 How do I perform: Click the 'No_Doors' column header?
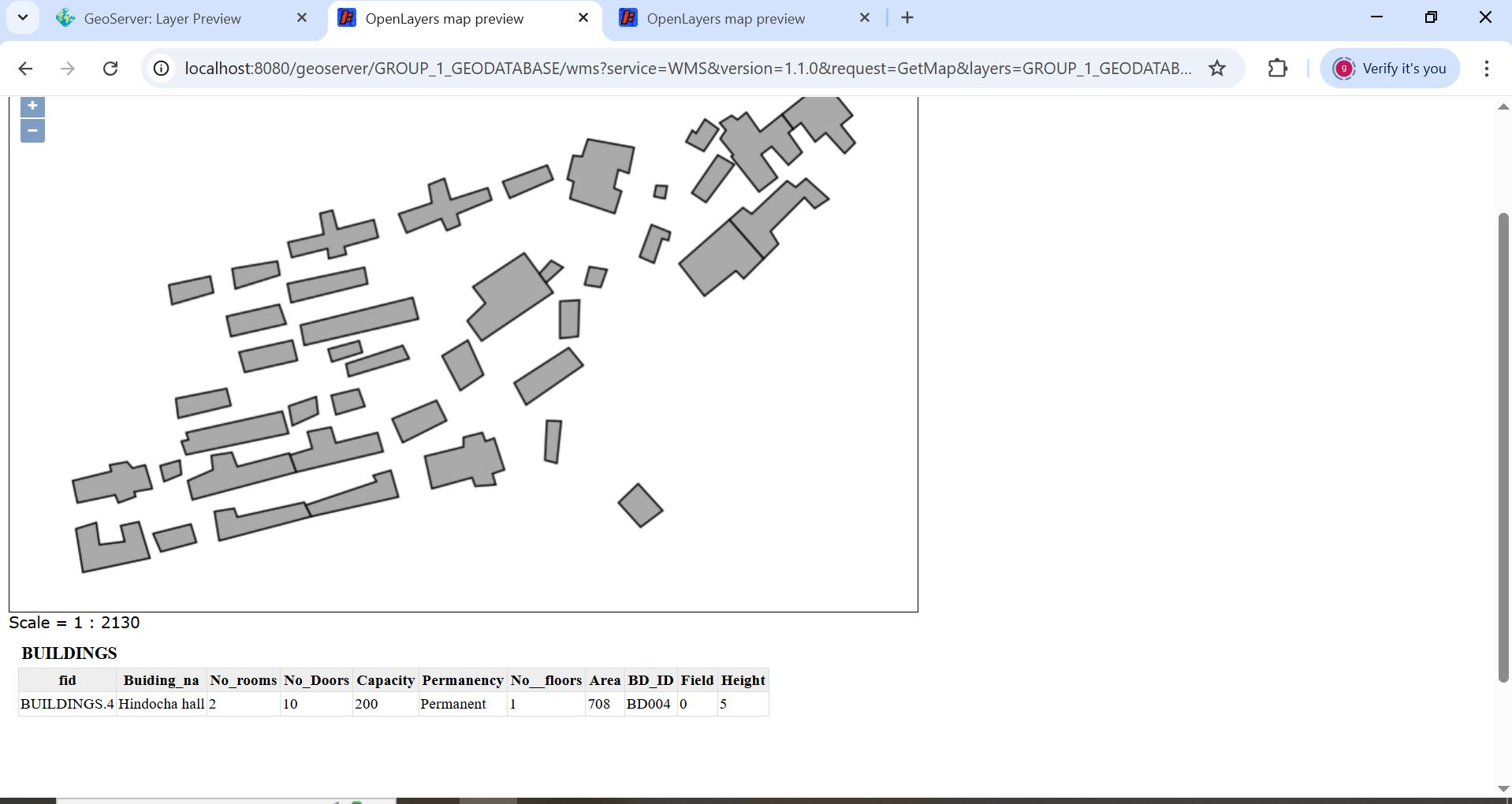pos(317,680)
